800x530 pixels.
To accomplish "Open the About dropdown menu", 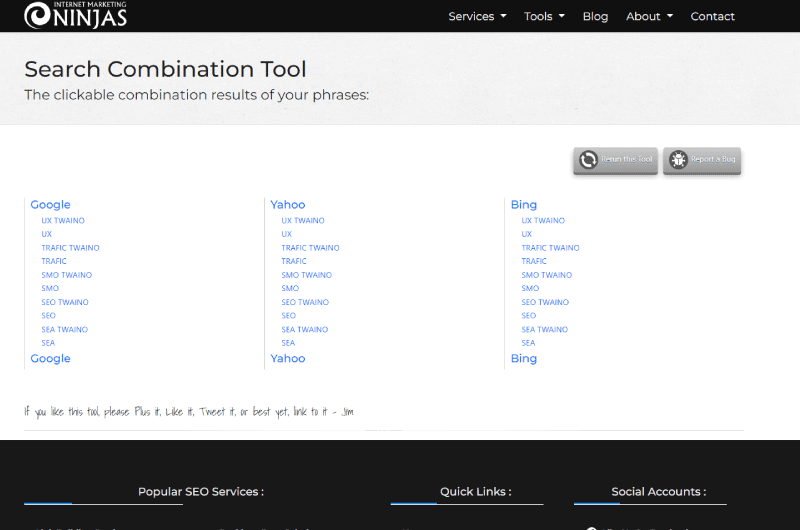I will [x=649, y=16].
